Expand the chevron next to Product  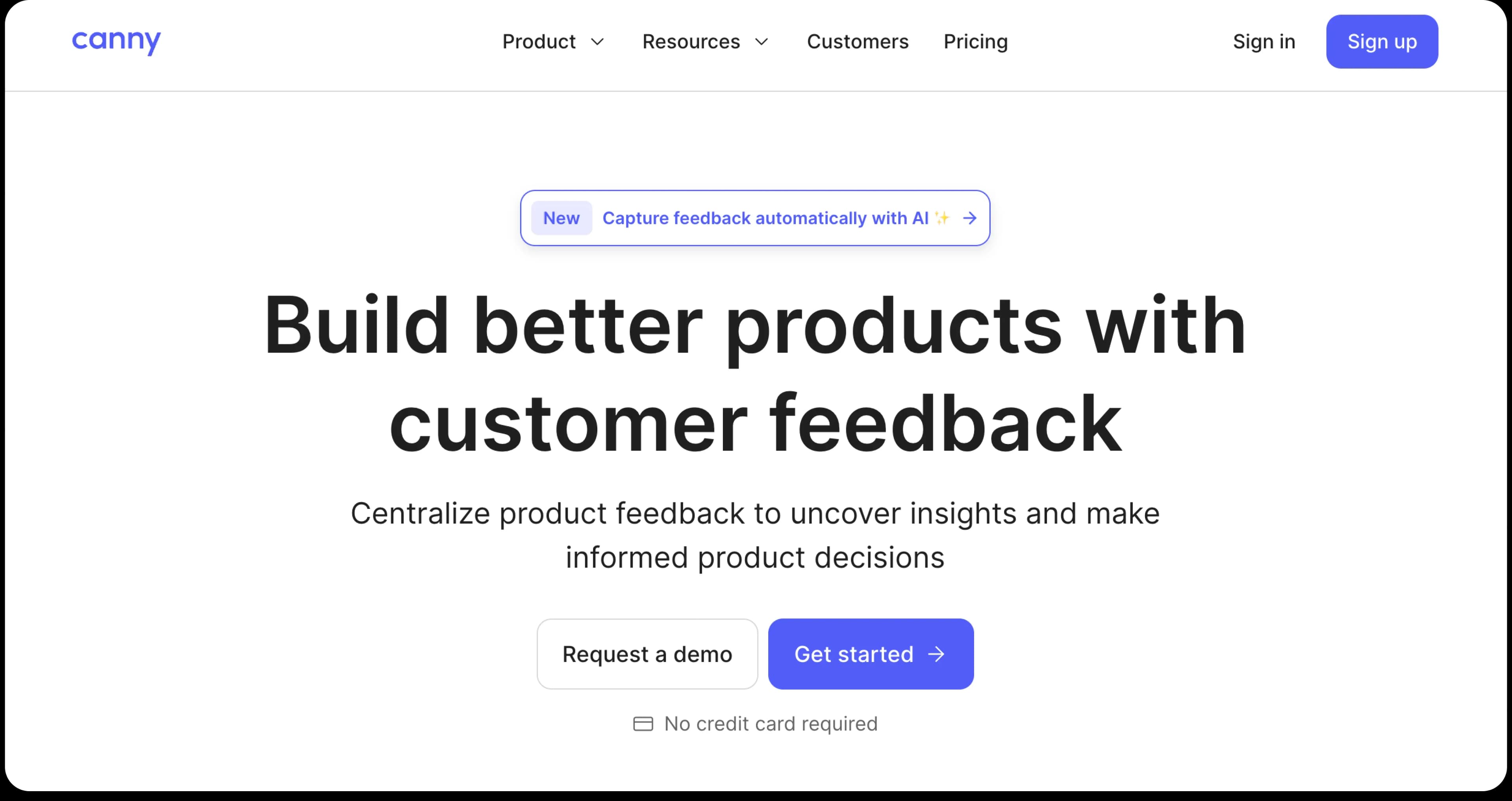coord(598,42)
